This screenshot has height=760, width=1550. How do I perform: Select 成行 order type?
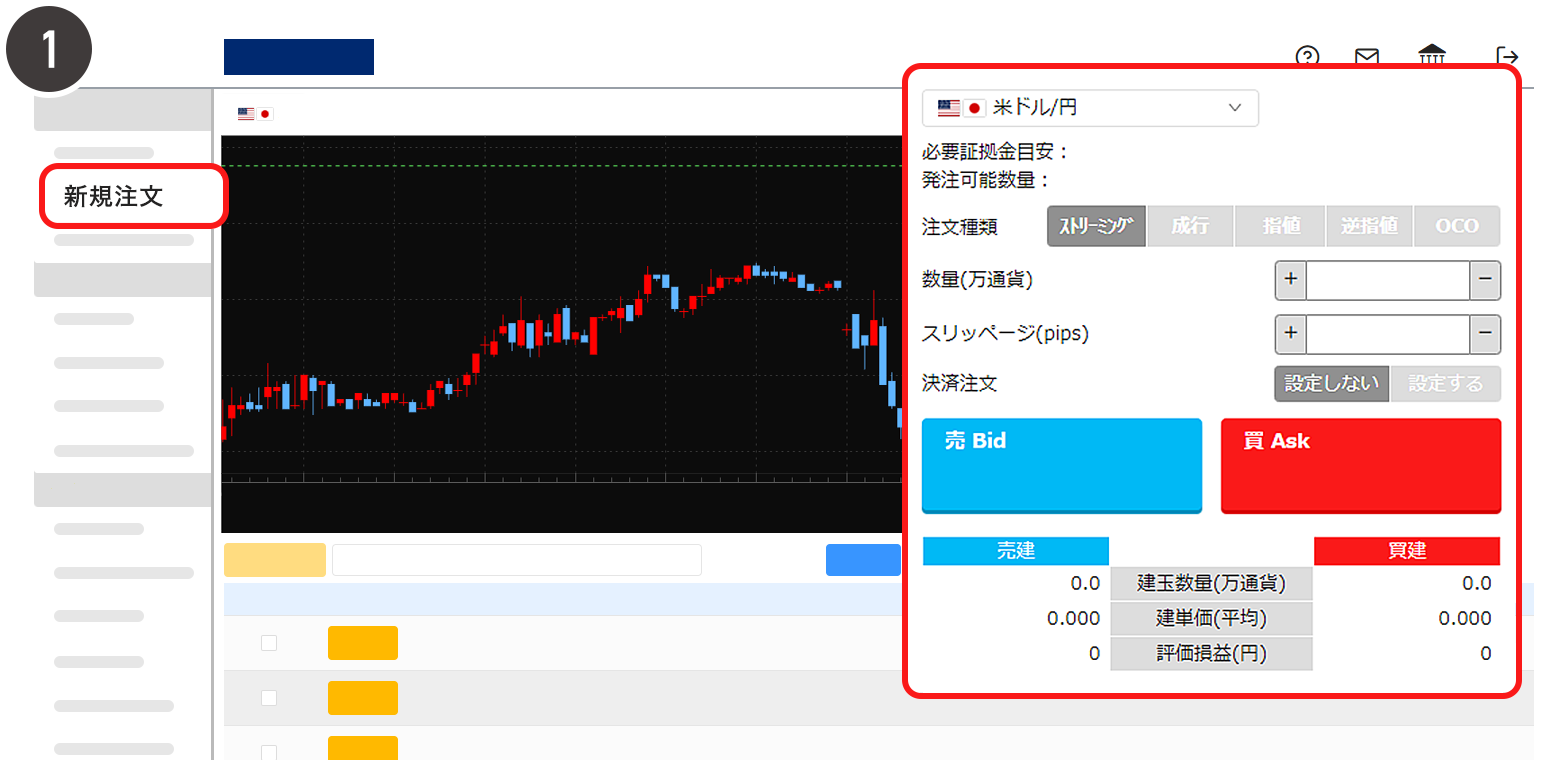1190,226
